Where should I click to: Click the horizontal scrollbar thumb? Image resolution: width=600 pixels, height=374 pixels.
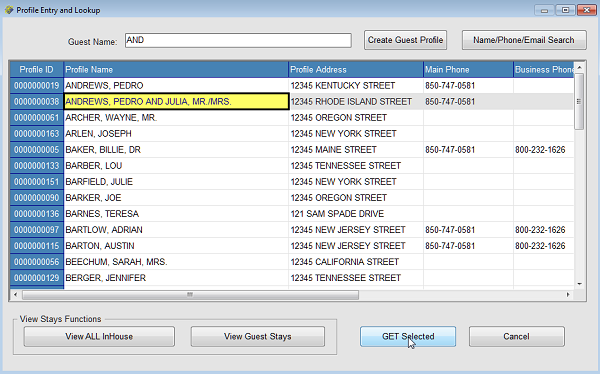(x=190, y=295)
